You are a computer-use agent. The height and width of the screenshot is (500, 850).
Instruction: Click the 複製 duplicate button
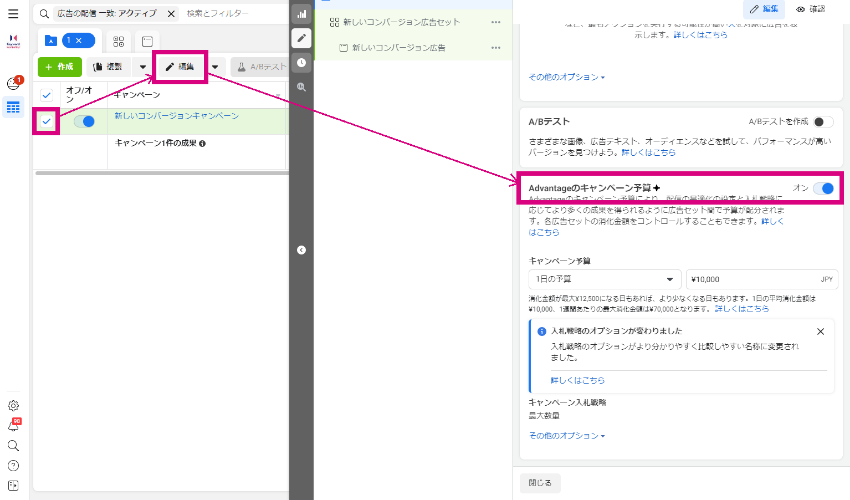pyautogui.click(x=108, y=67)
